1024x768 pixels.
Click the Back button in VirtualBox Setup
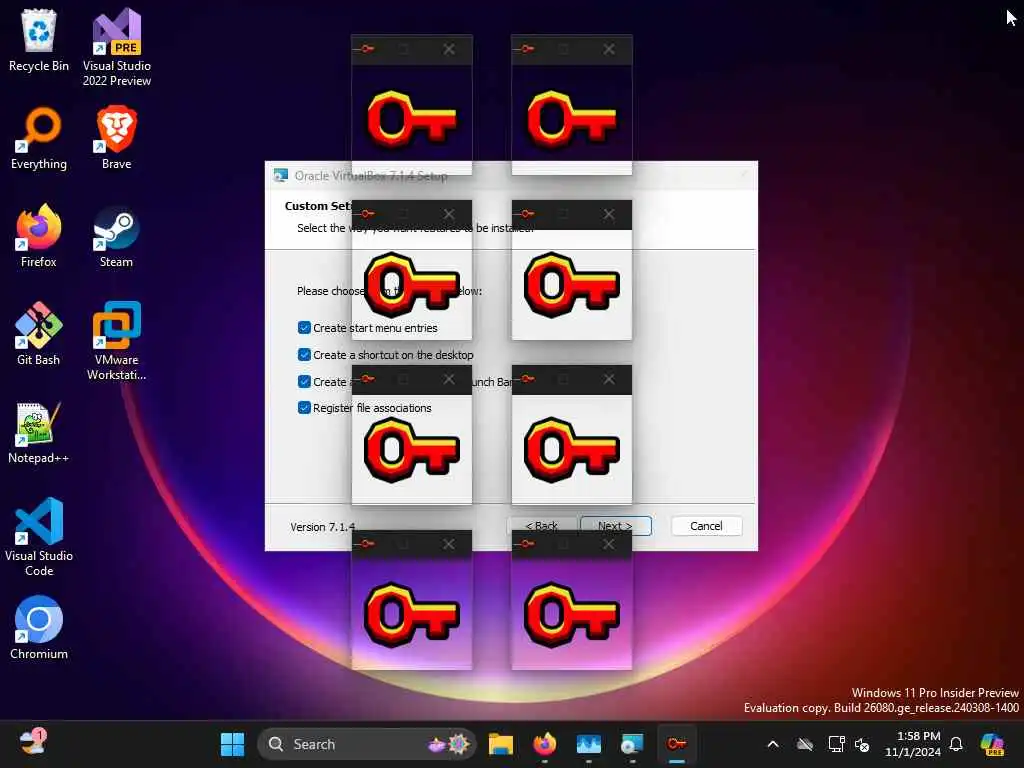(542, 526)
